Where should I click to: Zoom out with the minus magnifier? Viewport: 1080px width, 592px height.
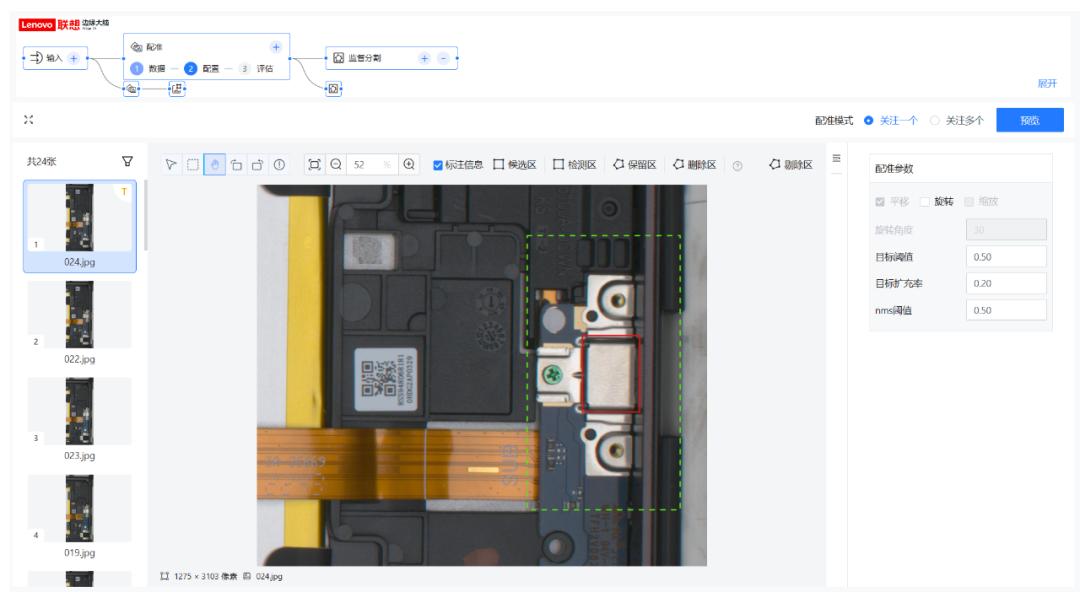pos(336,165)
